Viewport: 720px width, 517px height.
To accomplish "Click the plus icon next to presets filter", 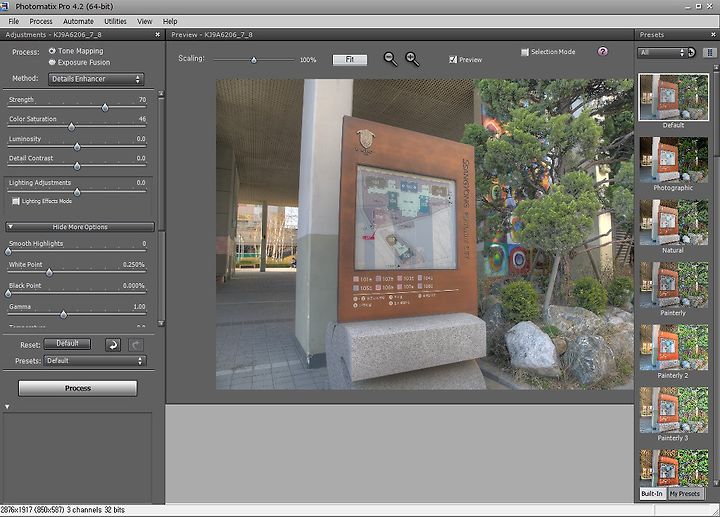I will point(692,52).
